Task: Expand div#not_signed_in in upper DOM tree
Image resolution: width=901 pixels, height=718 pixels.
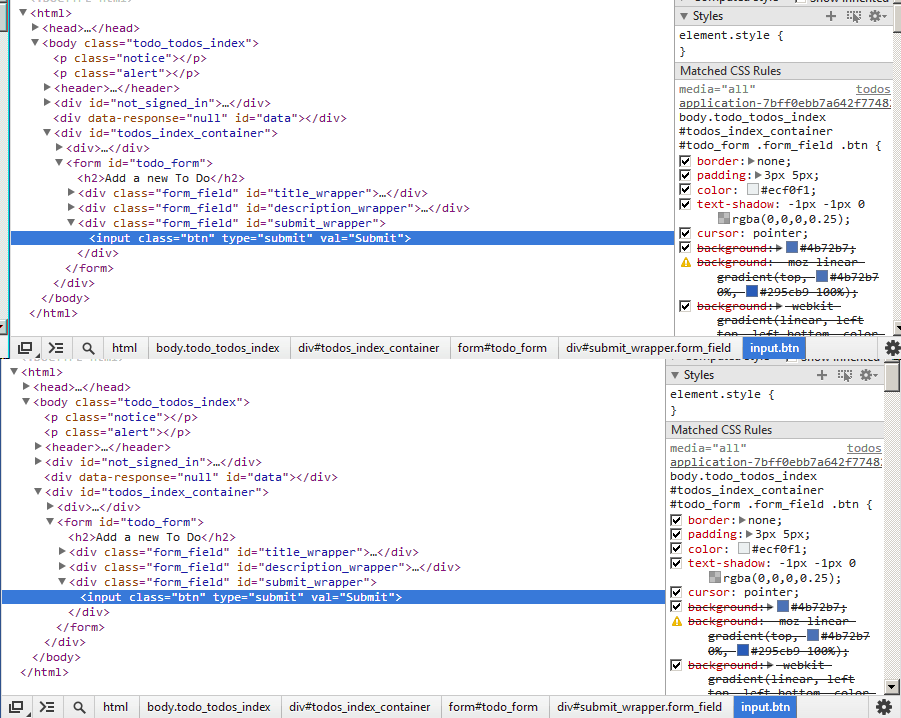Action: (x=47, y=102)
